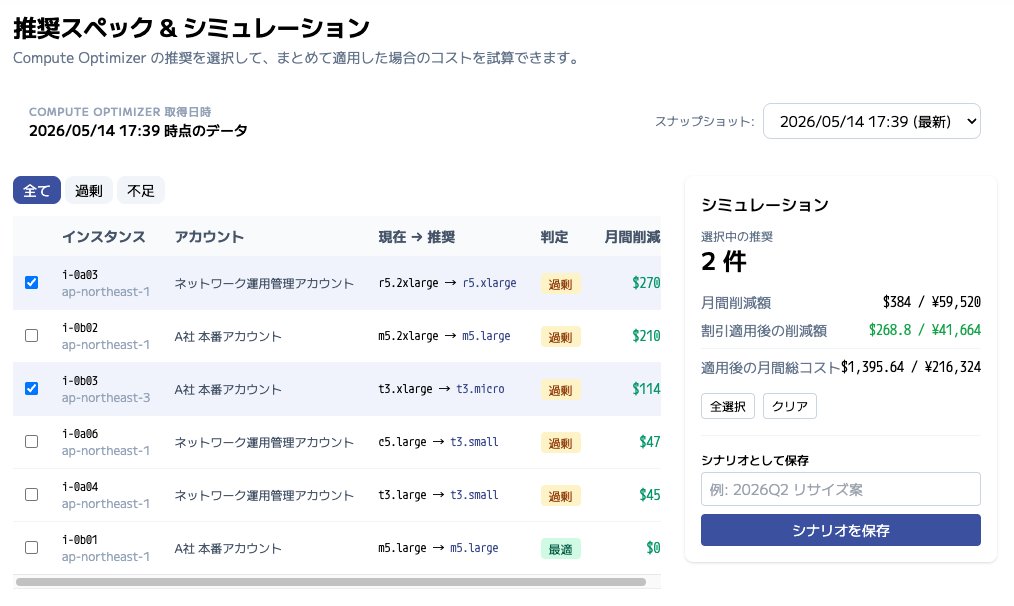Click the 判定 column header
The width and height of the screenshot is (1014, 606).
pos(554,237)
